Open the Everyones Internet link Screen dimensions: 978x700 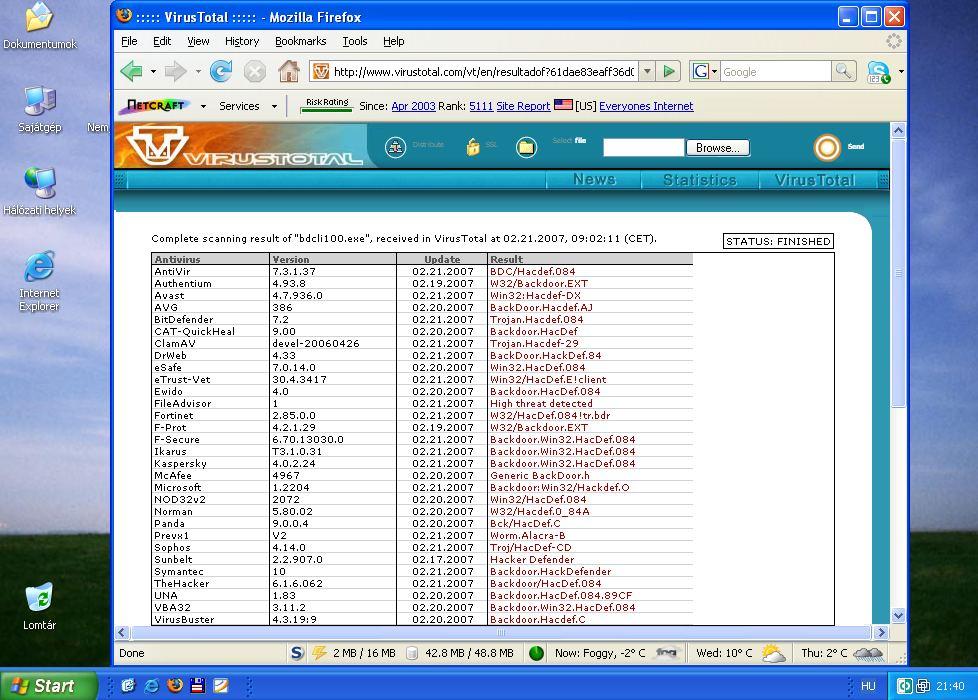(646, 106)
